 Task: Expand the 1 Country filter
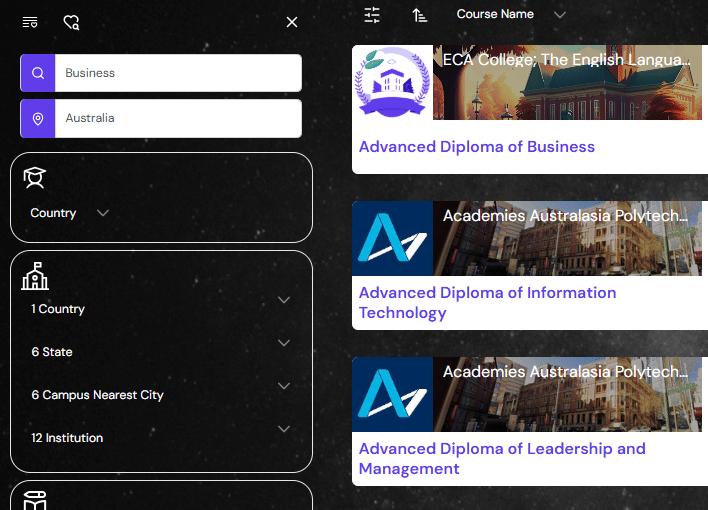[284, 300]
